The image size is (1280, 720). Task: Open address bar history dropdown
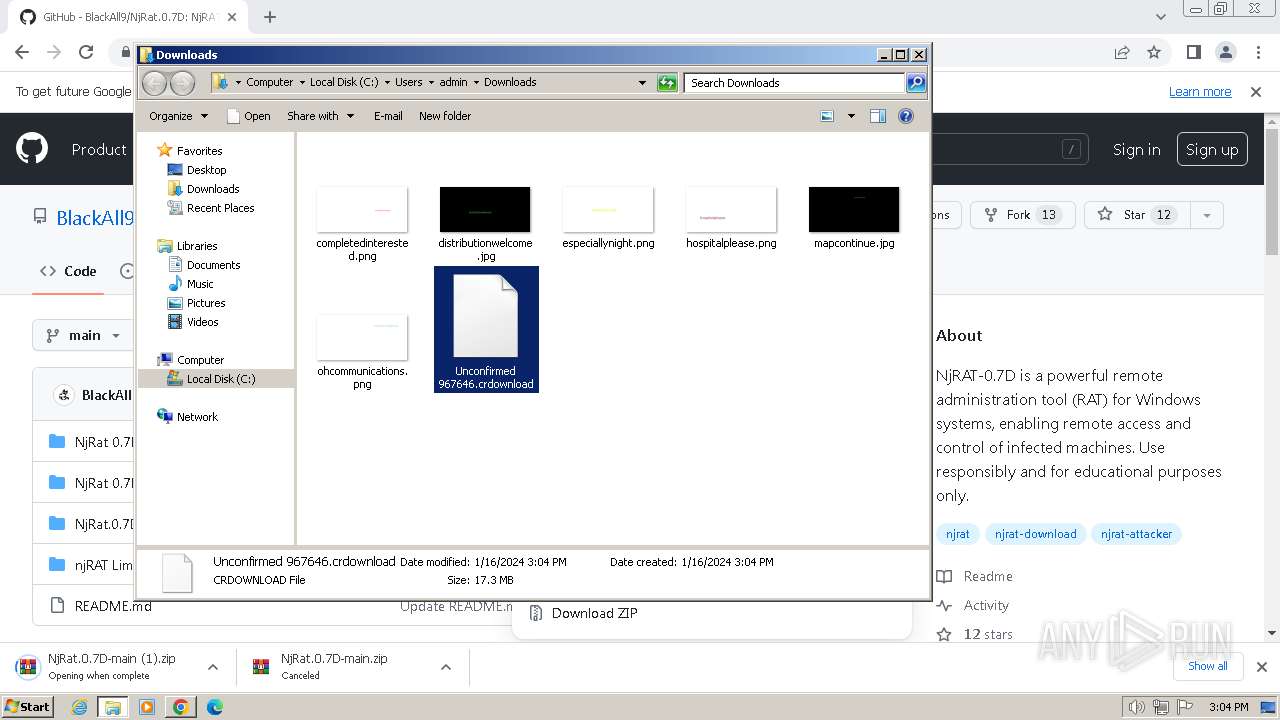(642, 83)
